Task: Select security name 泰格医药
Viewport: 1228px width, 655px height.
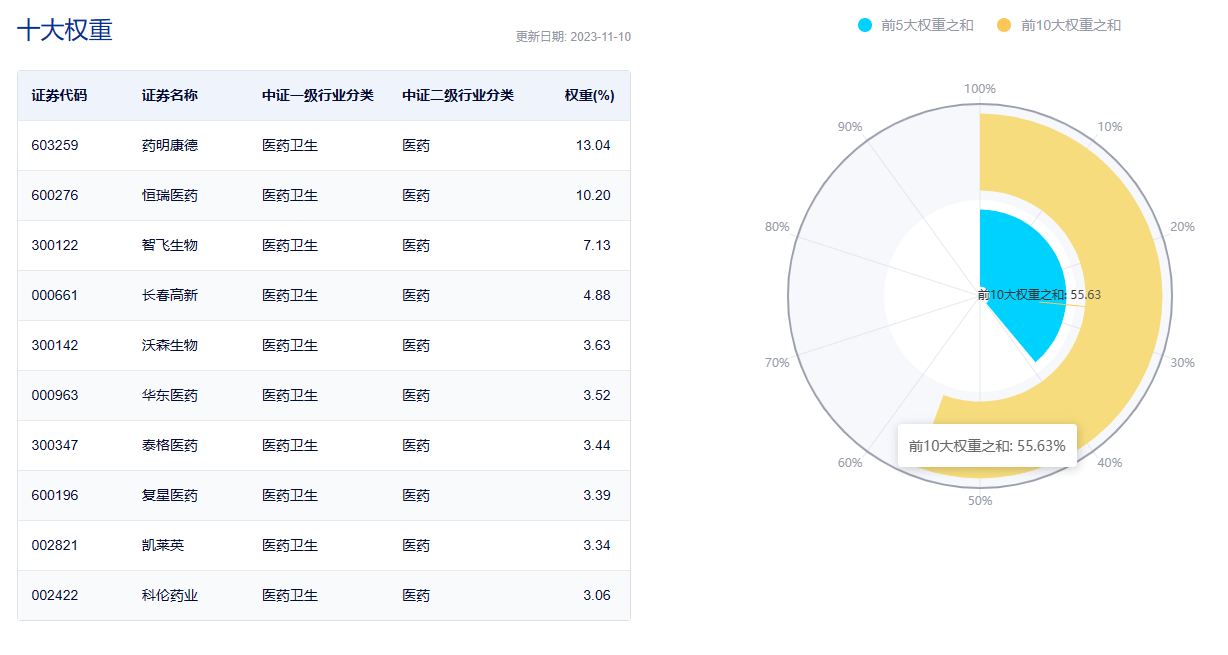Action: tap(170, 445)
